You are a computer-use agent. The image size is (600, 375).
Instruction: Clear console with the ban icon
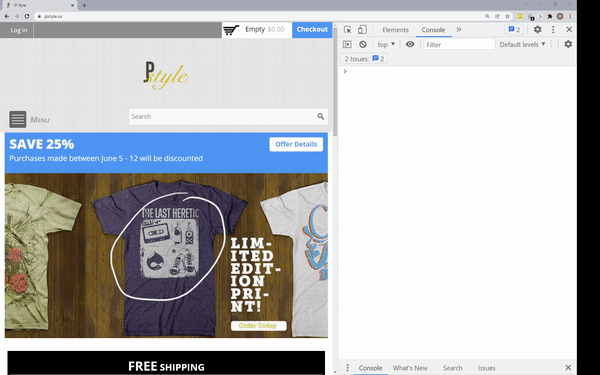[x=363, y=44]
